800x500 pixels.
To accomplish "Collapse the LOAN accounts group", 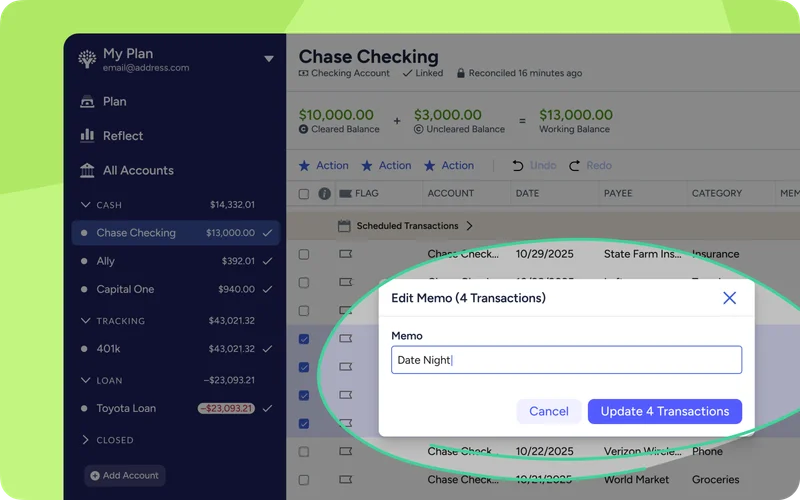I will pyautogui.click(x=85, y=380).
